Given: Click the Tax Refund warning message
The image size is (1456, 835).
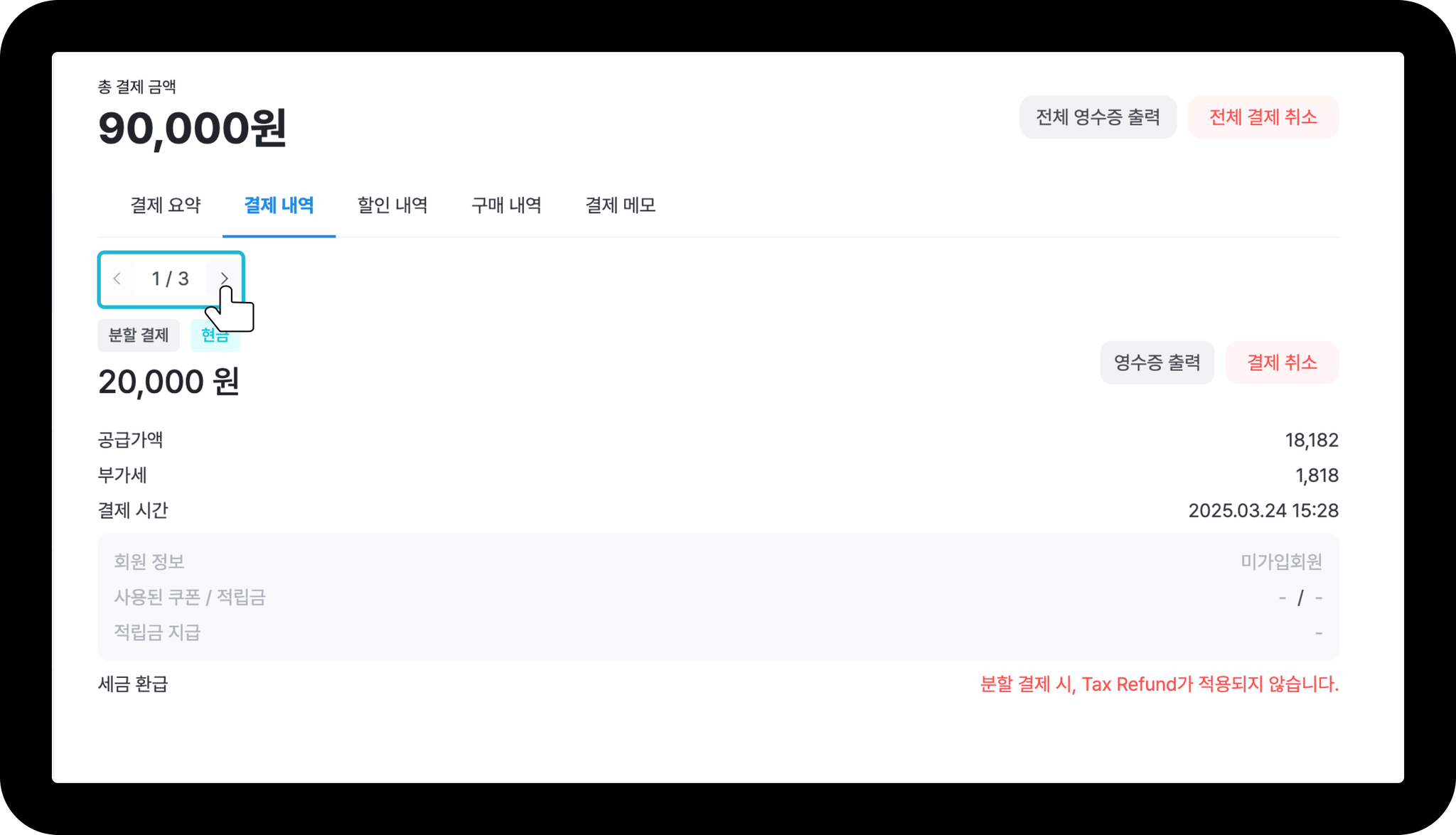Looking at the screenshot, I should point(1159,684).
